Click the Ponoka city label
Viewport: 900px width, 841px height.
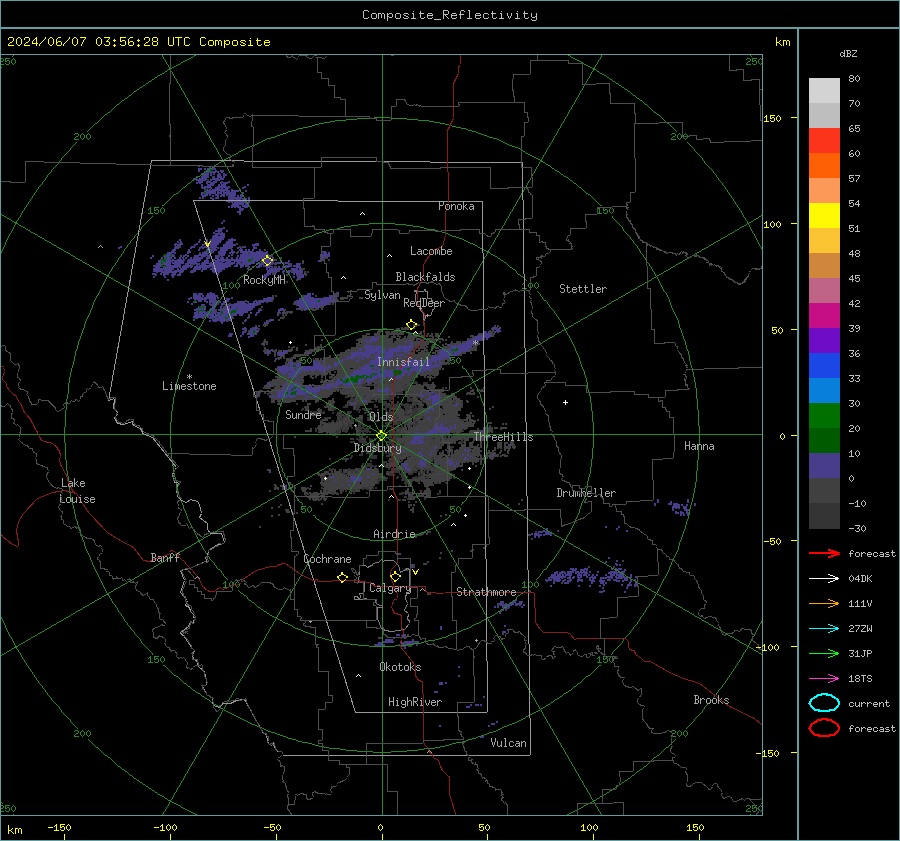[x=456, y=206]
